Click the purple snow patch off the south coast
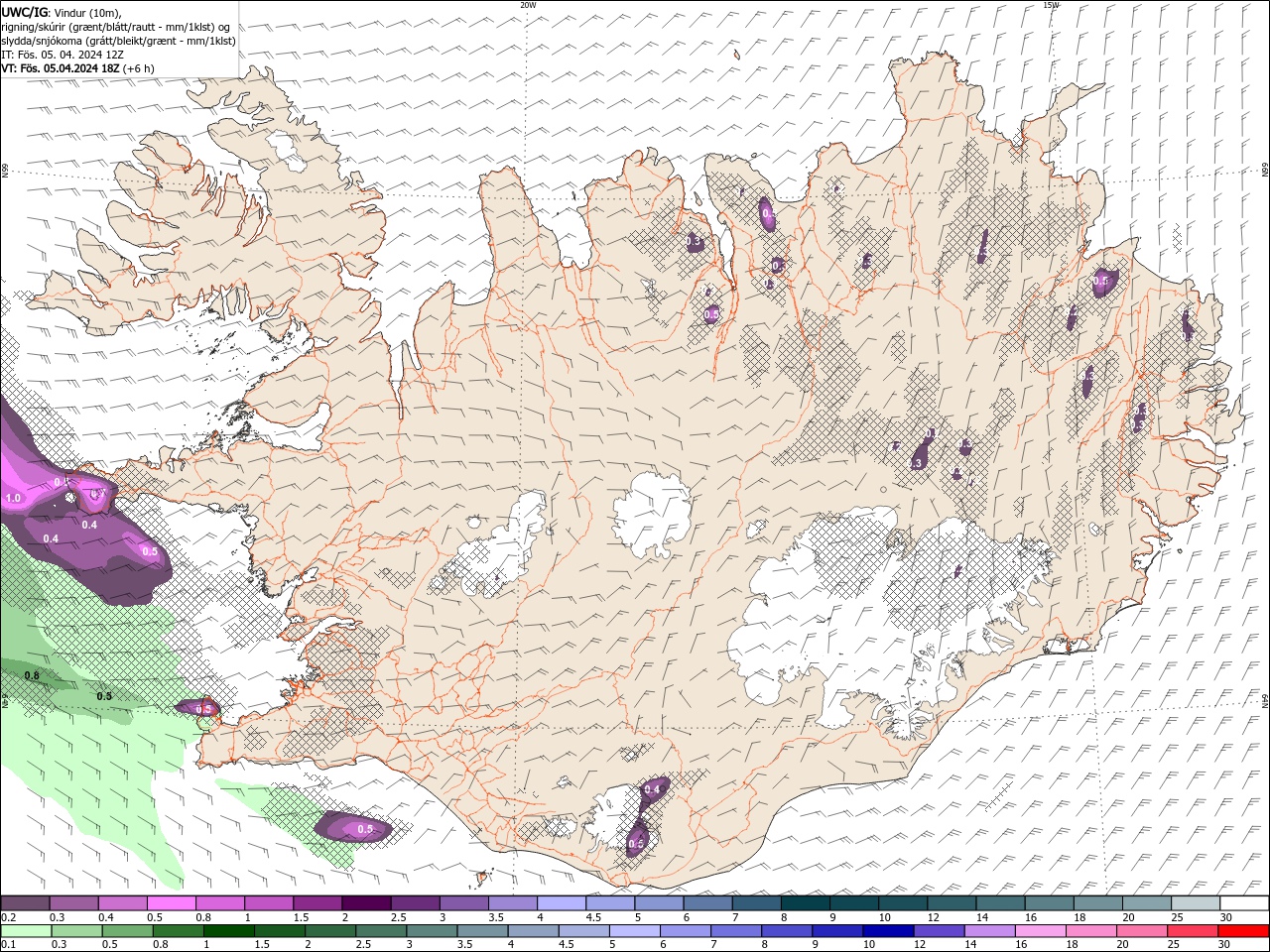This screenshot has width=1270, height=952. (353, 827)
